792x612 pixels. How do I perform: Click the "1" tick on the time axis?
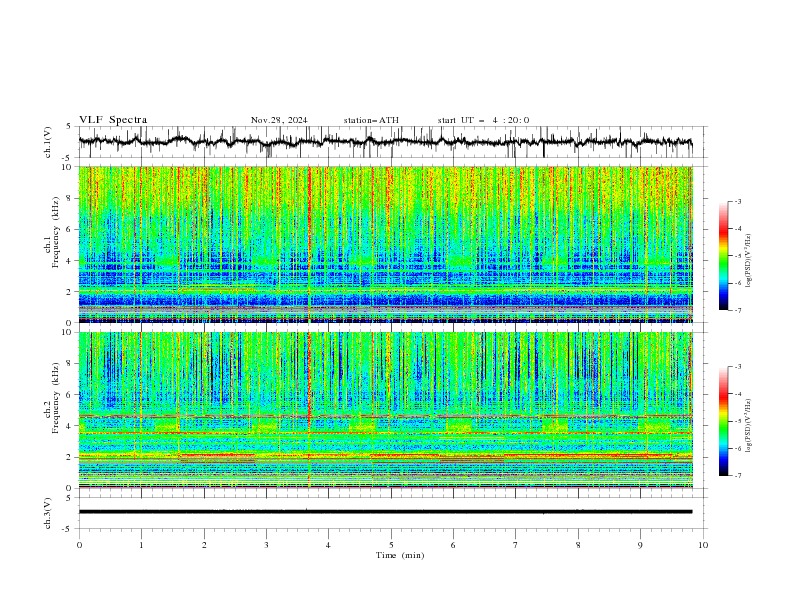[x=141, y=545]
